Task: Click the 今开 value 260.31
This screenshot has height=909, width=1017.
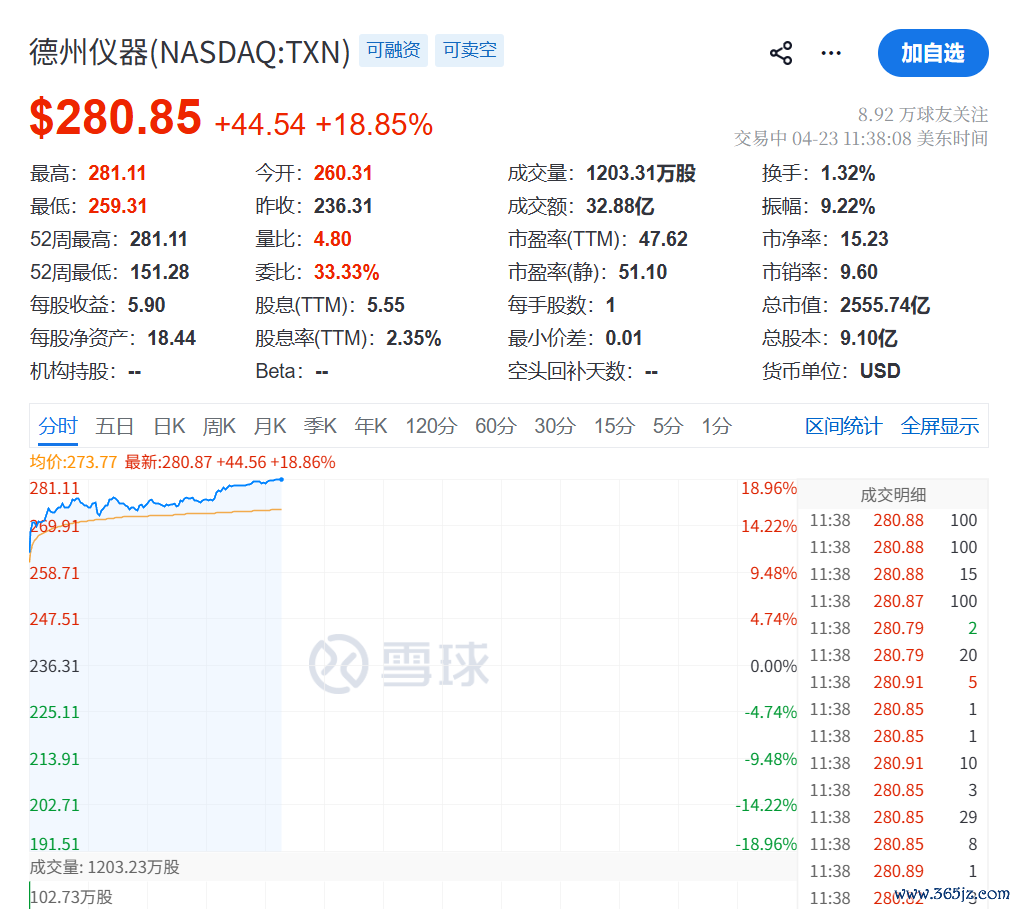Action: click(x=343, y=173)
